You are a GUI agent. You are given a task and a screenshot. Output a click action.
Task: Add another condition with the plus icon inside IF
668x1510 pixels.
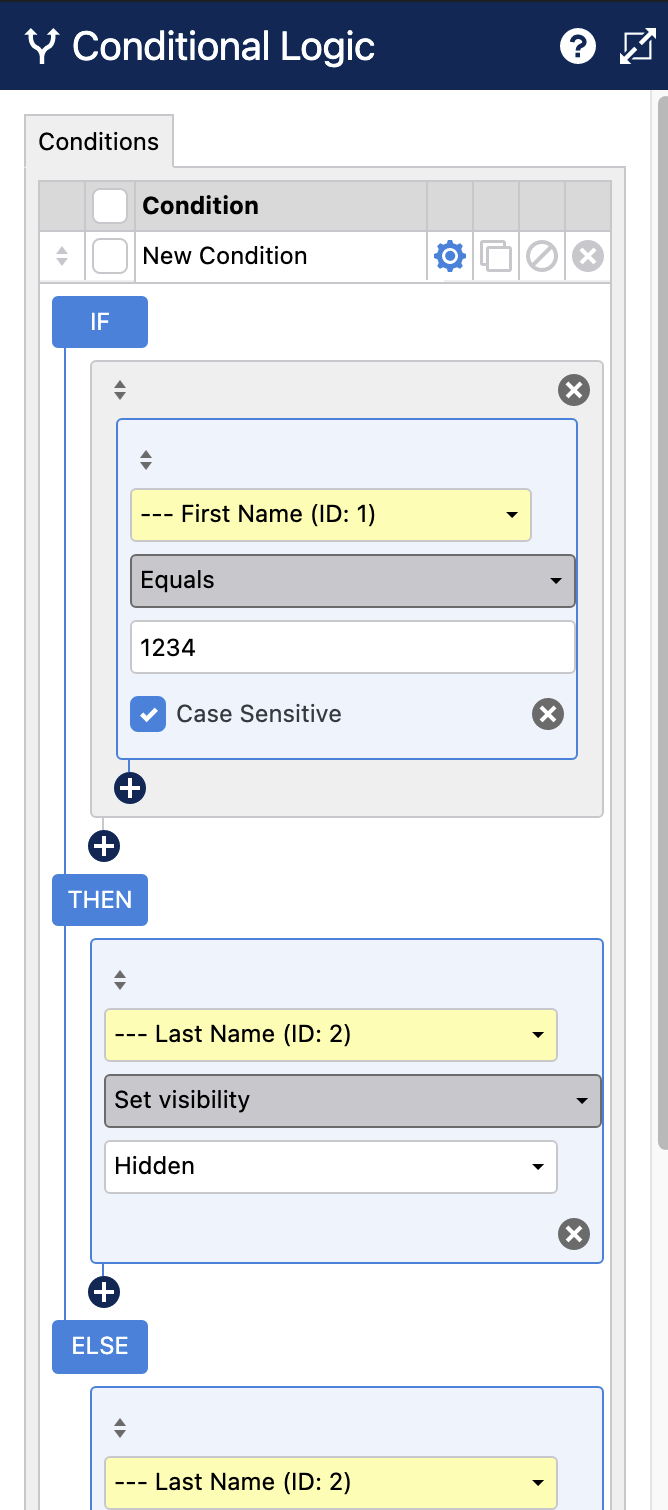pyautogui.click(x=129, y=788)
